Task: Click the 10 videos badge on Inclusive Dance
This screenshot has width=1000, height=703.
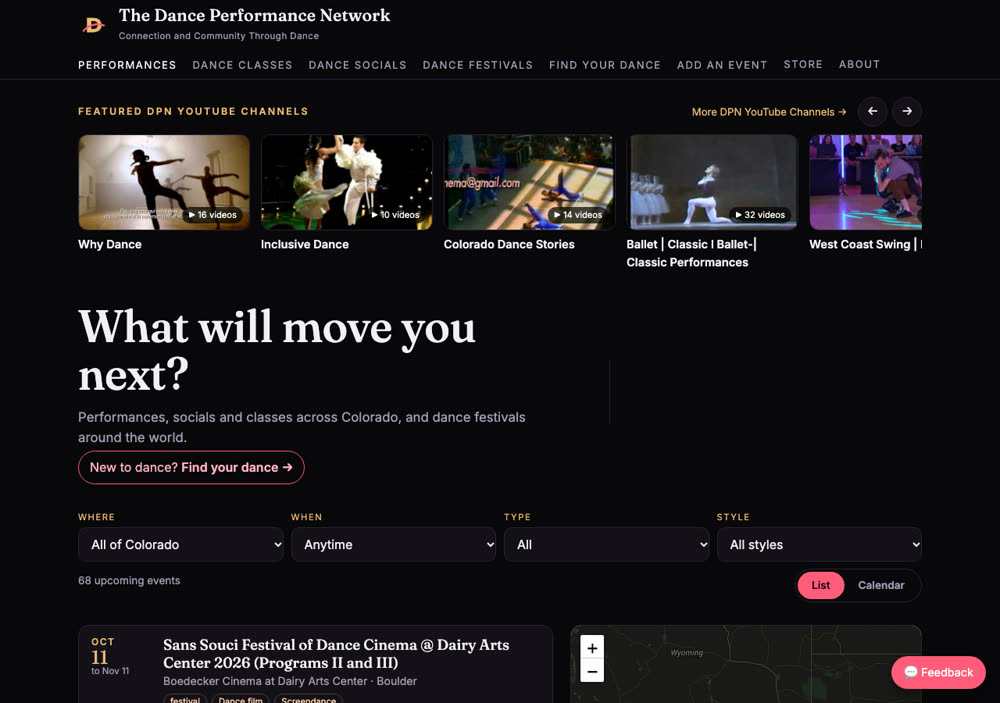Action: [395, 215]
